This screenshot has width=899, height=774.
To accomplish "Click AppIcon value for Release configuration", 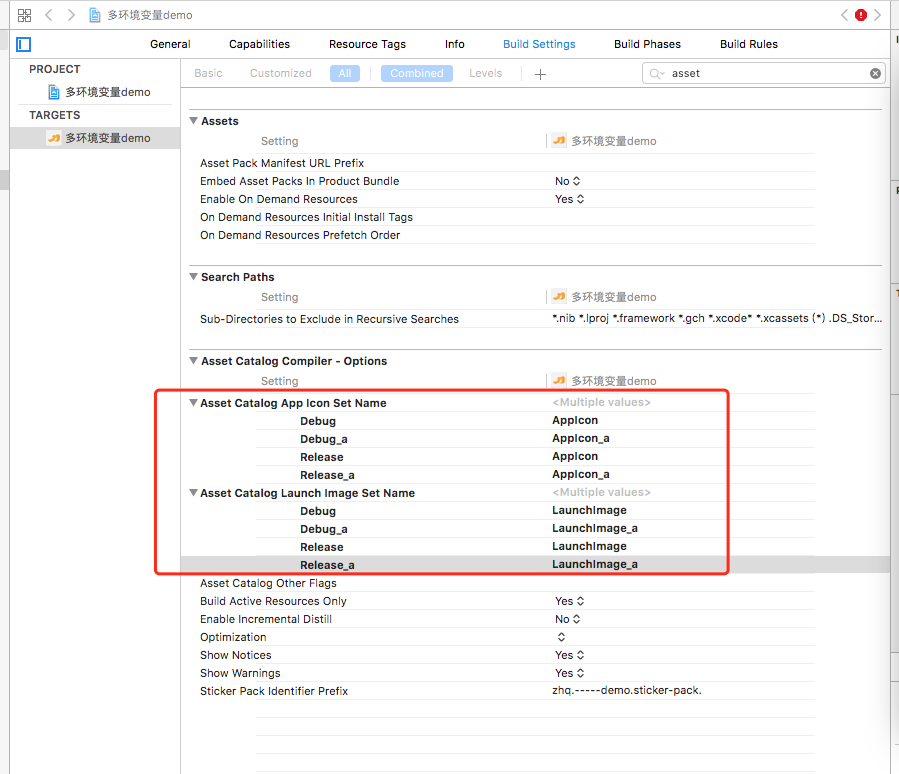I will click(575, 456).
